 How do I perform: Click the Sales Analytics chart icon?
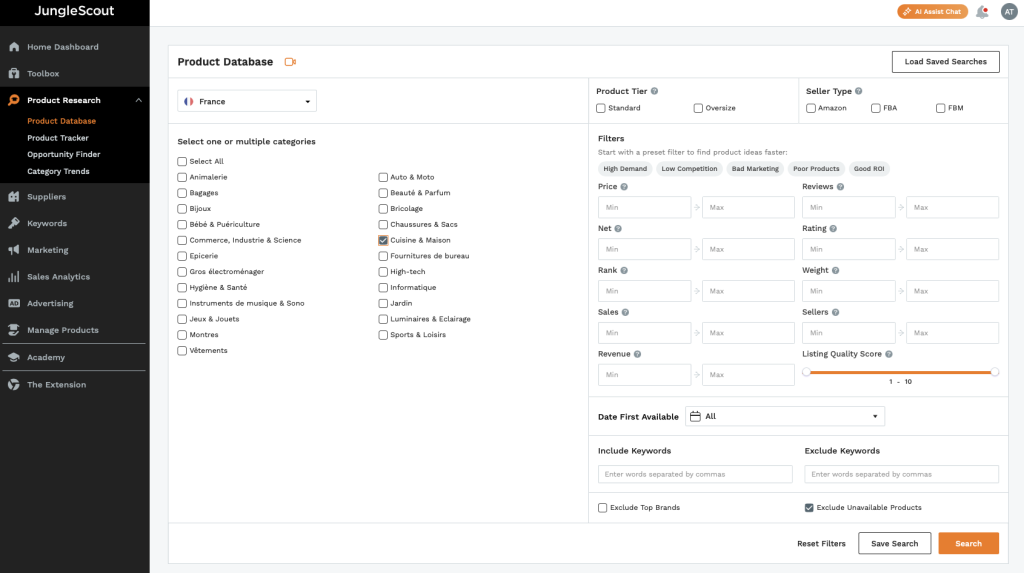click(14, 277)
